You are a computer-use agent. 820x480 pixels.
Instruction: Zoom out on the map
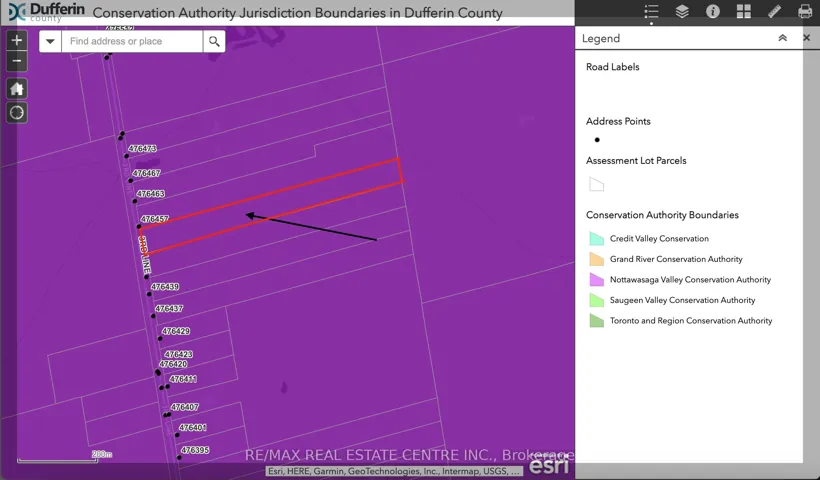17,62
